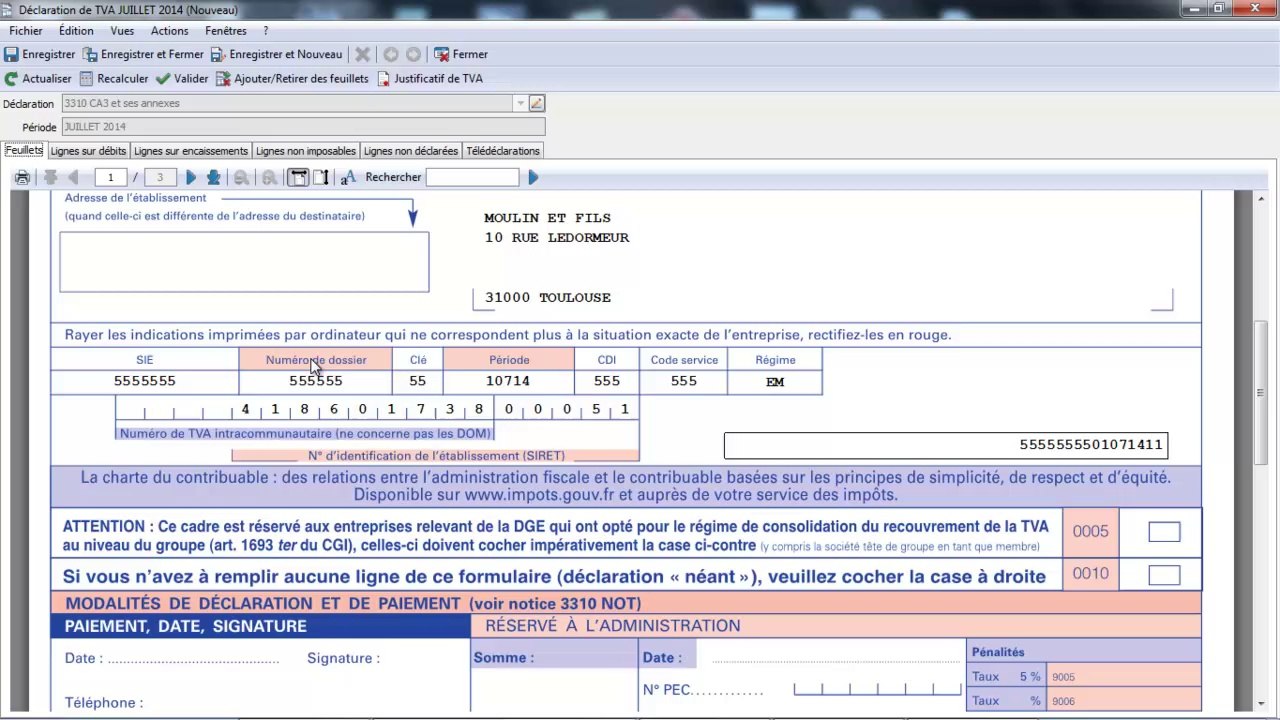
Task: Click the Période field showing JUILLET 2014
Action: tap(304, 127)
